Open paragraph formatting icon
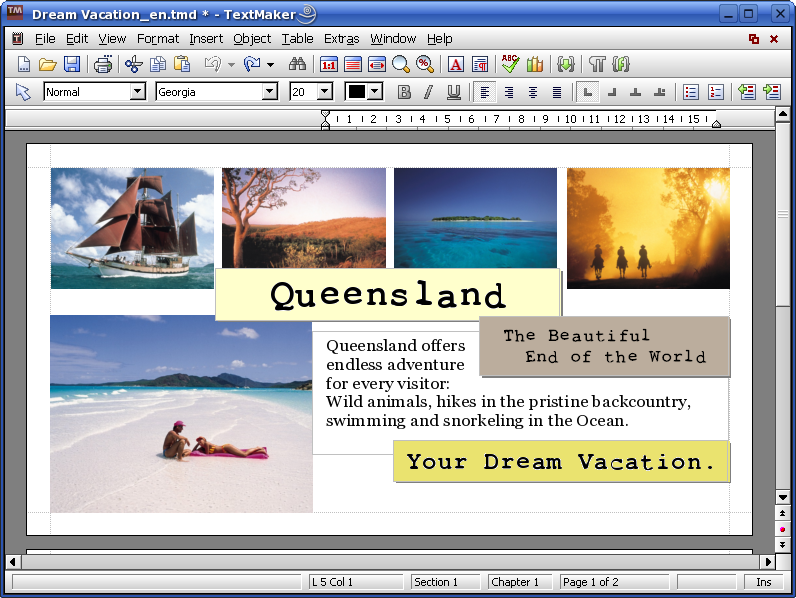The width and height of the screenshot is (796, 598). click(x=480, y=64)
